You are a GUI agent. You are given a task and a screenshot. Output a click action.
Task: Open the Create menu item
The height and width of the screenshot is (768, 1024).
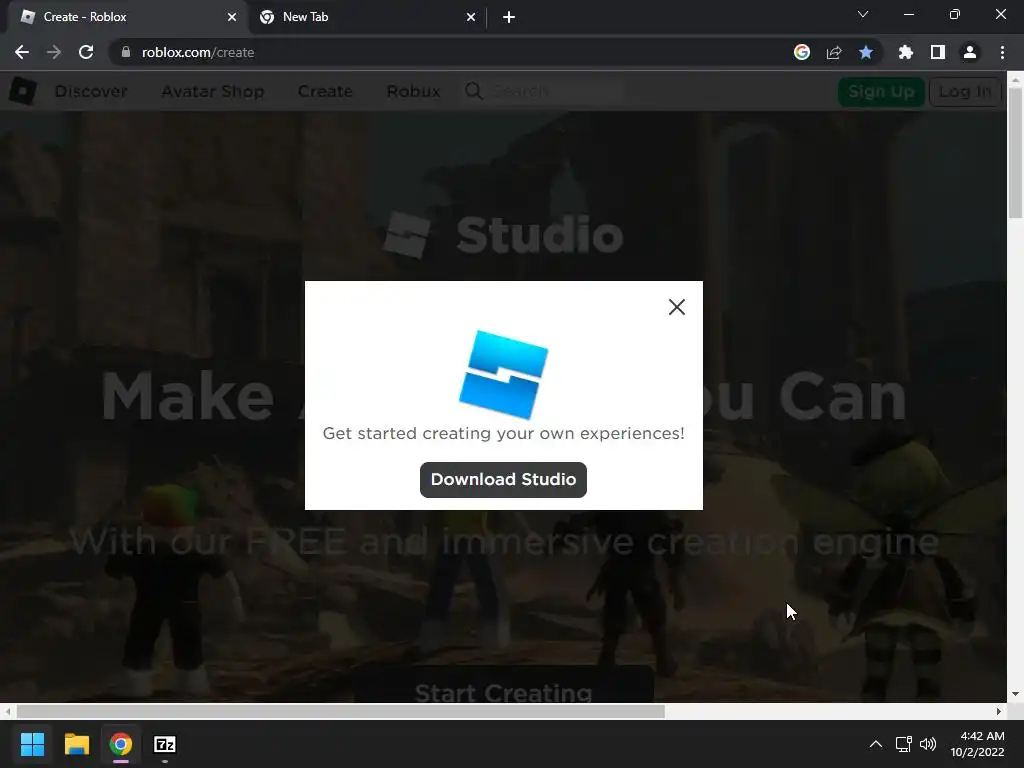tap(325, 91)
